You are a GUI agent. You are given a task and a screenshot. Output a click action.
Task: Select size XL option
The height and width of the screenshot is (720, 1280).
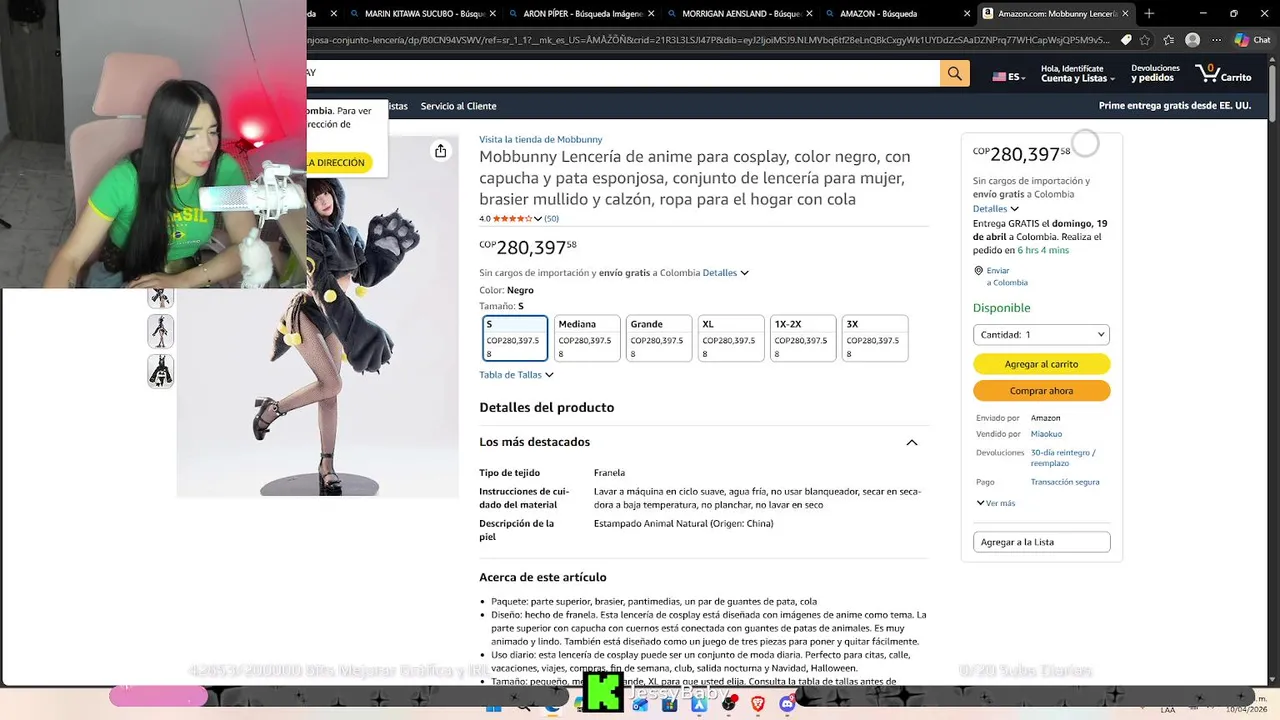pos(731,338)
